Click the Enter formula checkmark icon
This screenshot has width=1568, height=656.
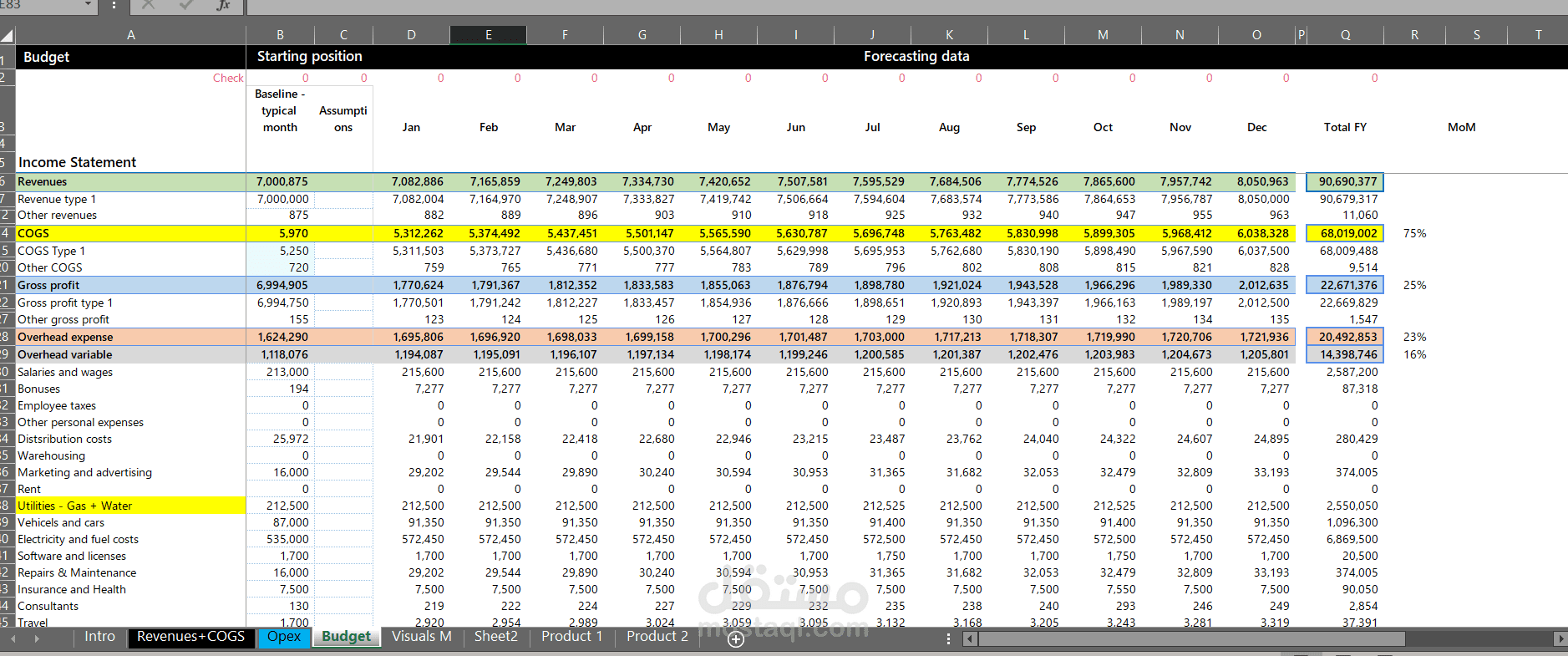185,5
